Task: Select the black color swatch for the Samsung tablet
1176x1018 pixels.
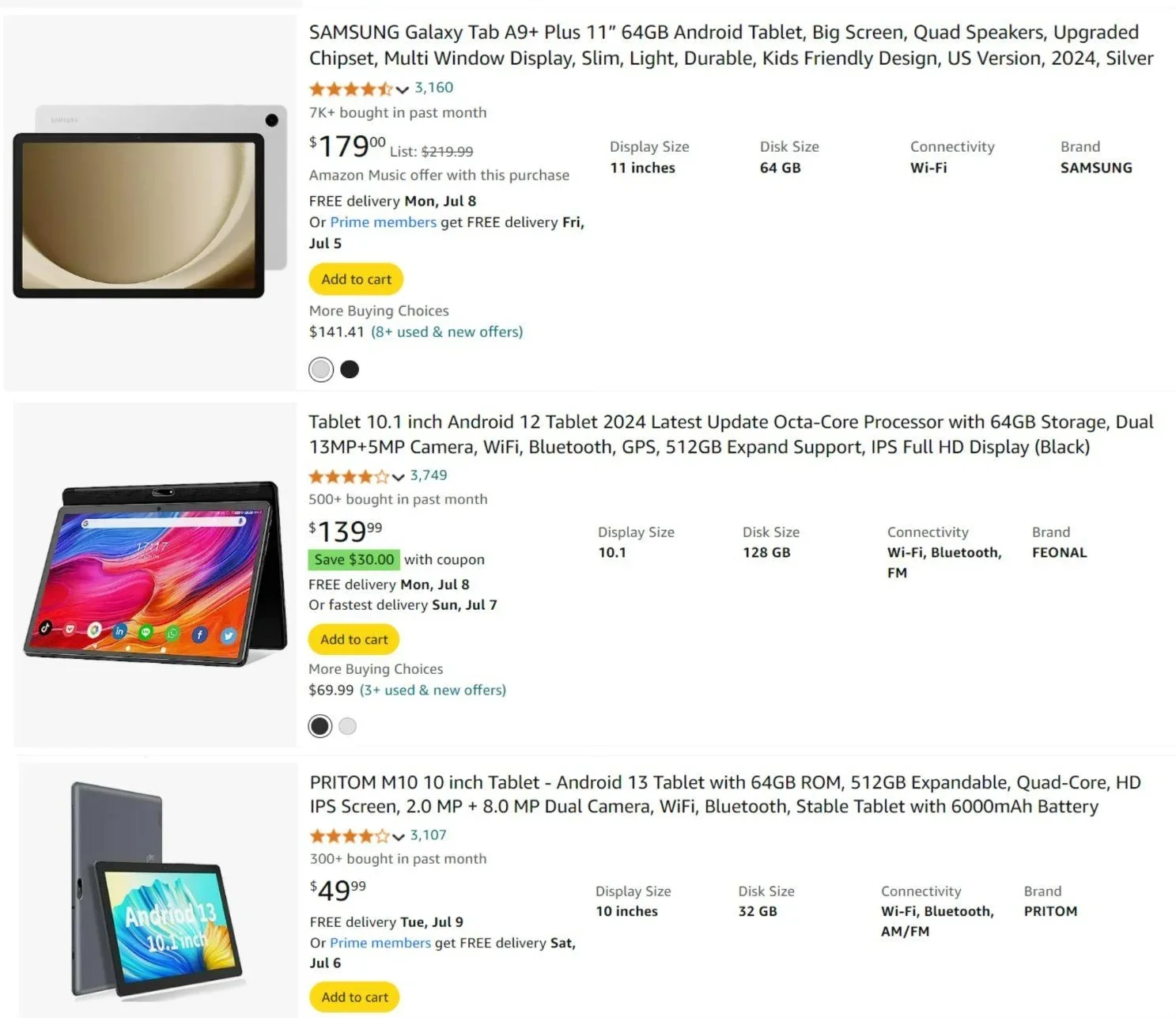Action: (x=349, y=369)
